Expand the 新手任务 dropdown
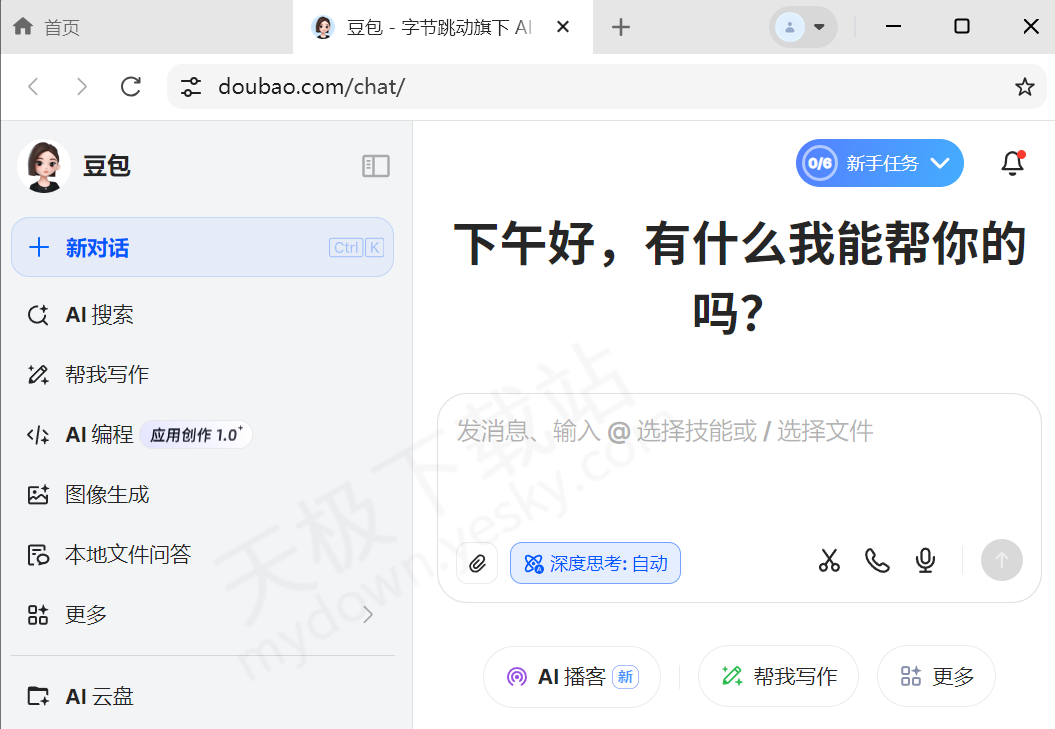The image size is (1055, 729). pyautogui.click(x=879, y=163)
